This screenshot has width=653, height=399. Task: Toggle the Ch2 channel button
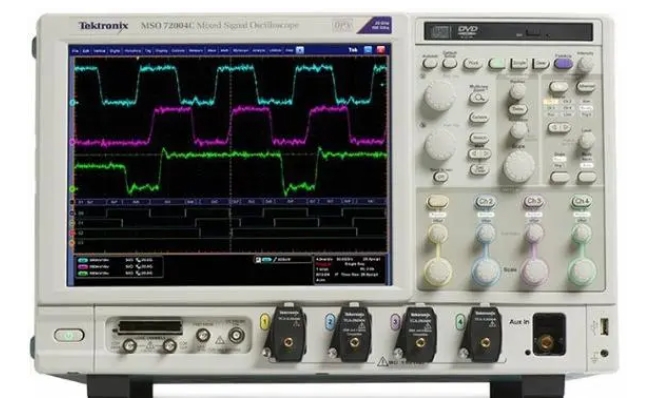(x=485, y=202)
